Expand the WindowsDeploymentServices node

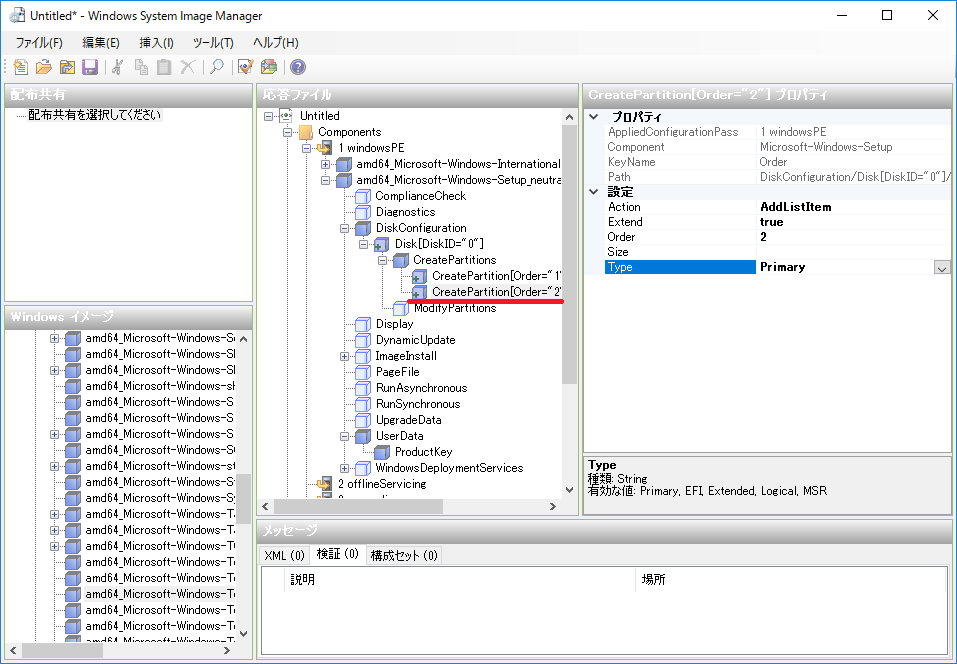tap(344, 469)
